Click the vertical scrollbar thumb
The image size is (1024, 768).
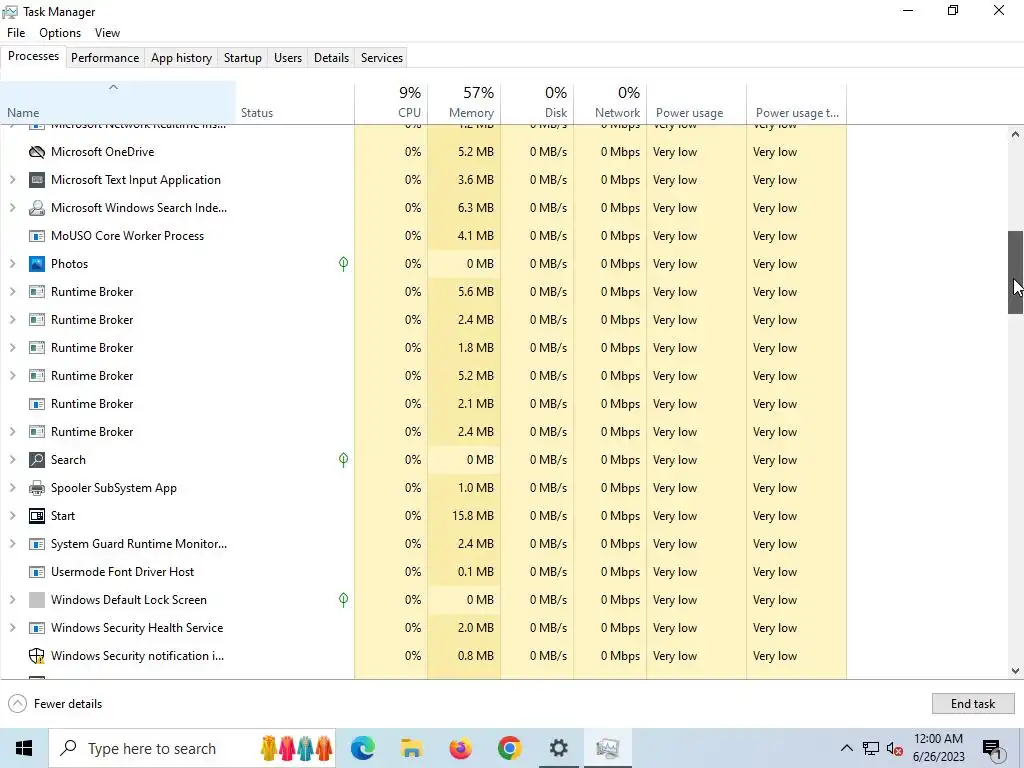click(1016, 272)
